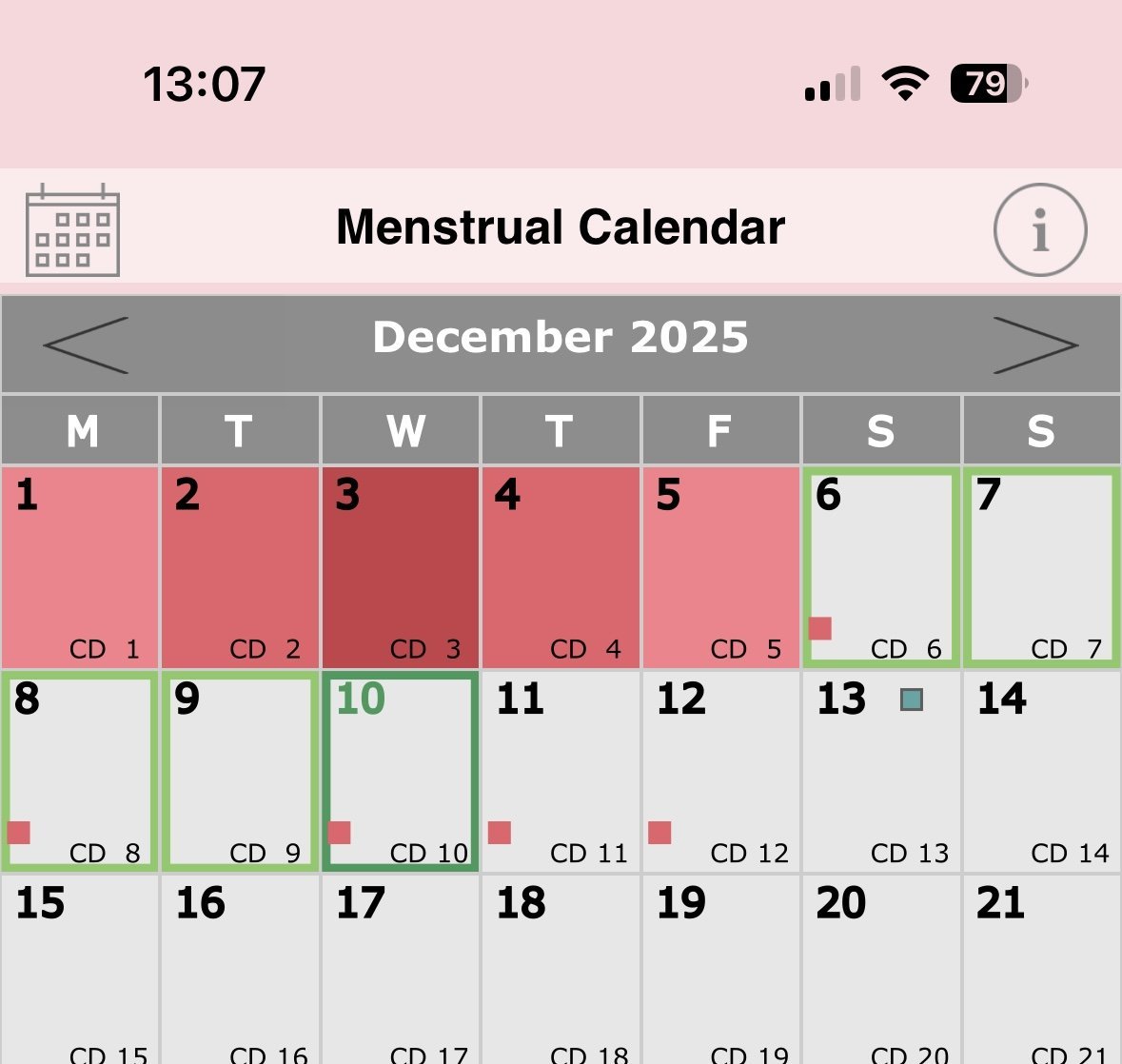Open December 7 day cell
This screenshot has width=1122, height=1064.
click(1042, 567)
